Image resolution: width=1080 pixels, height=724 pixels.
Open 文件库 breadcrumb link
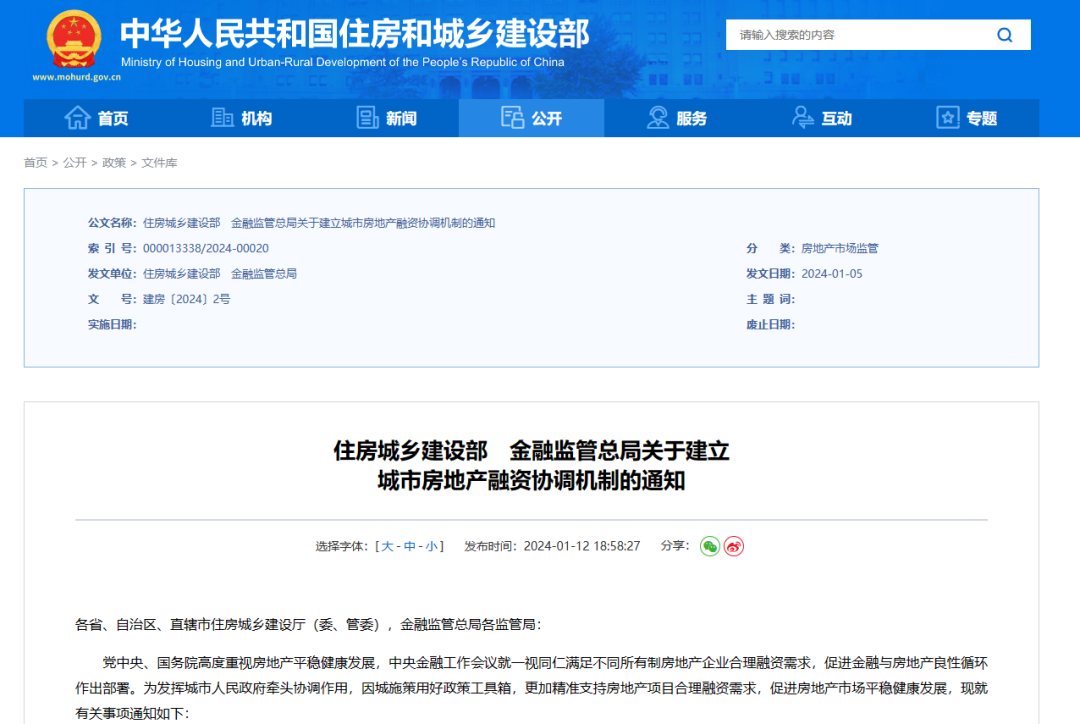coord(159,163)
